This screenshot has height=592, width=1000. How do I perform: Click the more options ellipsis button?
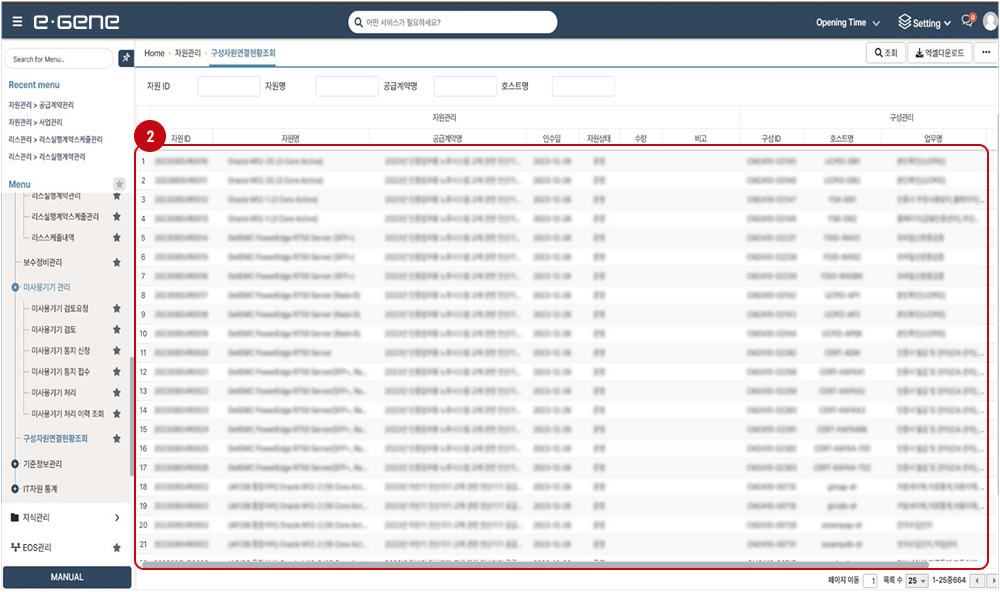[986, 53]
